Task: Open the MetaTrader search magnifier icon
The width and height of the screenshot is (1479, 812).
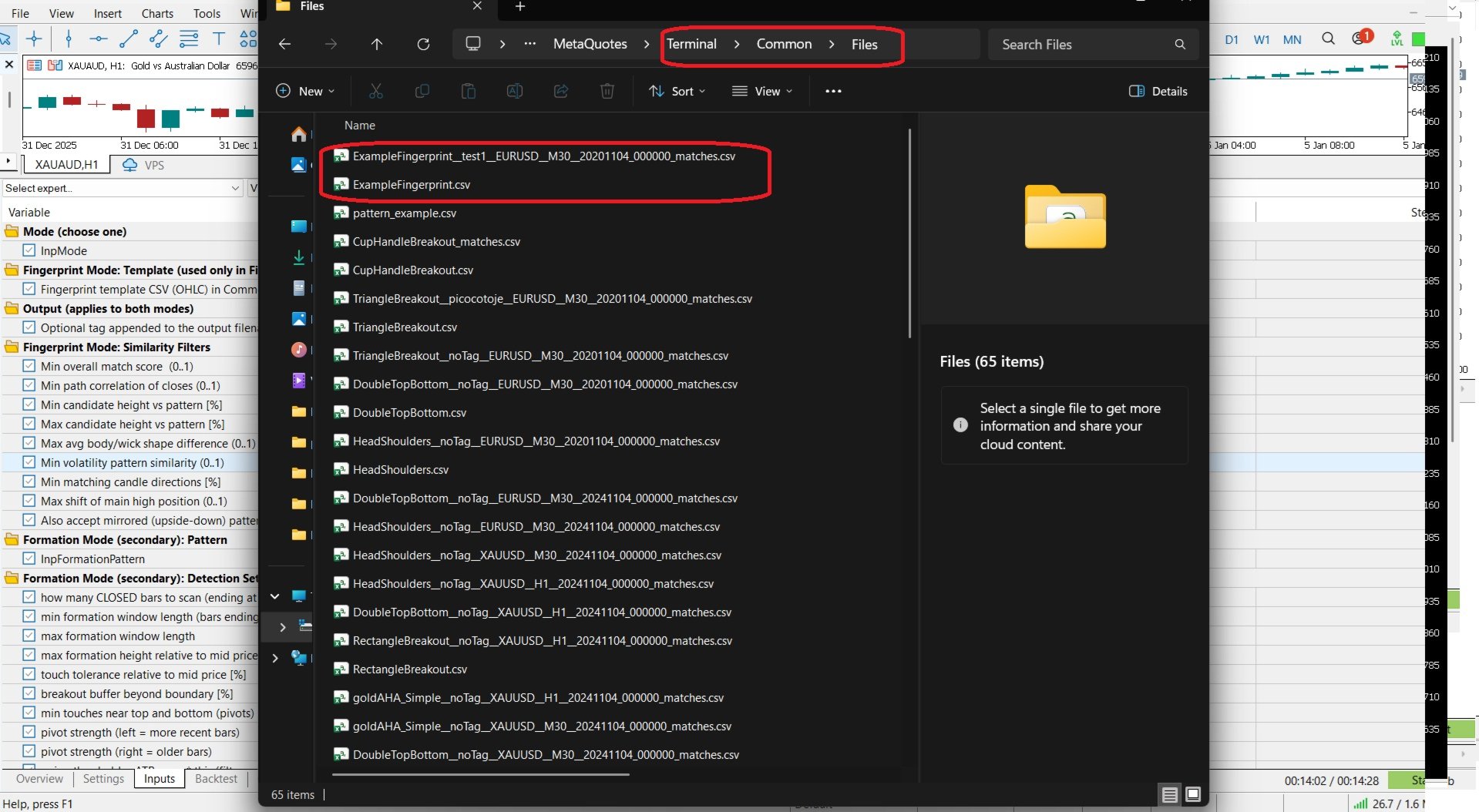Action: 1328,39
